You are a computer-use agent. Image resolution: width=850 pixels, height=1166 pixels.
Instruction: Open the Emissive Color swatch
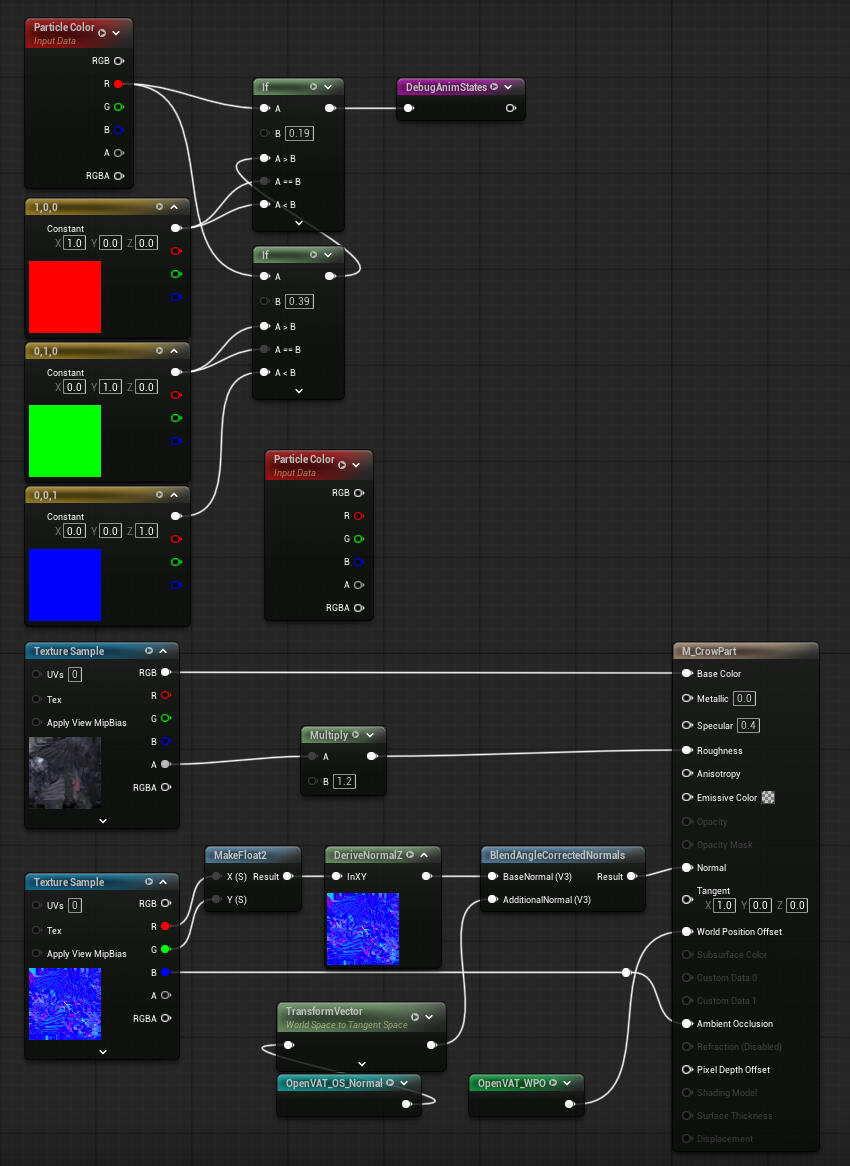tap(768, 798)
